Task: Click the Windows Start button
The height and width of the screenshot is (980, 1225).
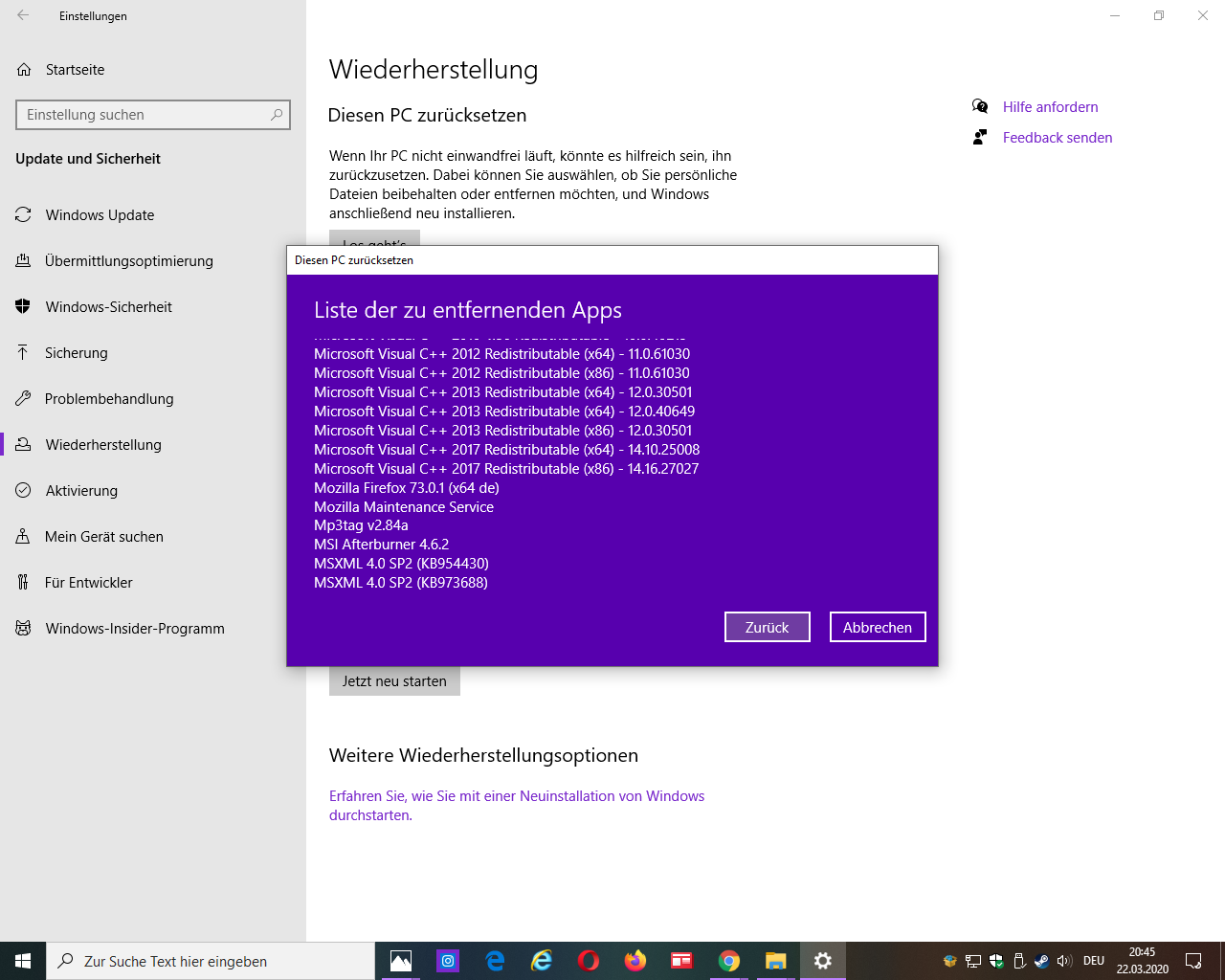Action: point(23,961)
